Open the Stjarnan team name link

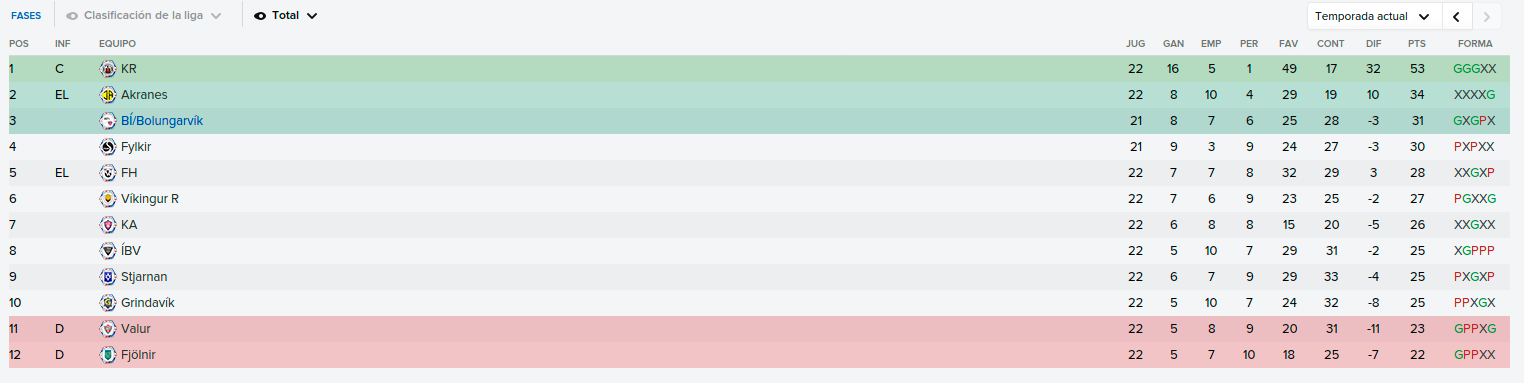(x=144, y=277)
